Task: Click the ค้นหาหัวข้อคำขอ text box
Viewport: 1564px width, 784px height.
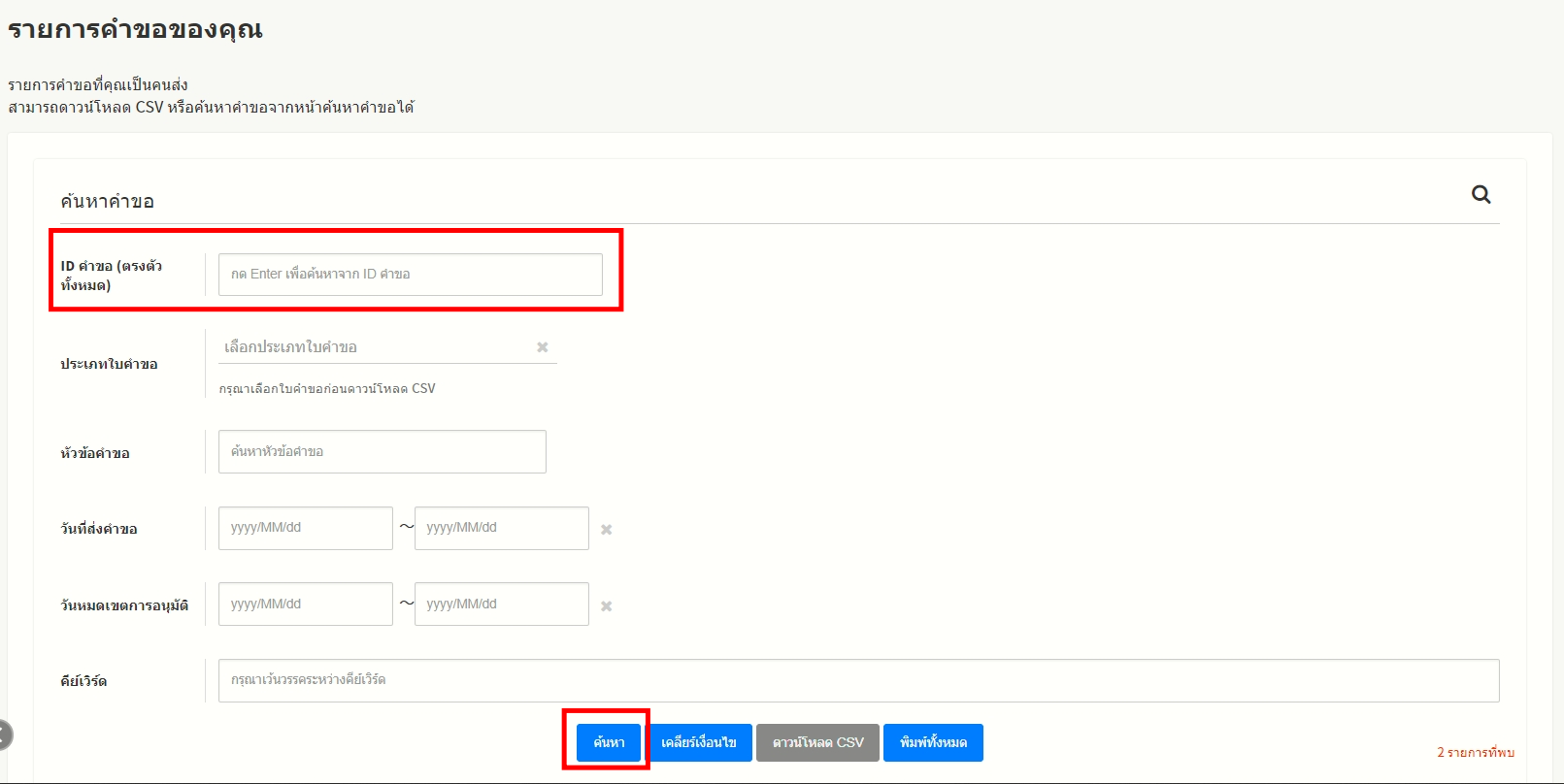Action: tap(382, 452)
